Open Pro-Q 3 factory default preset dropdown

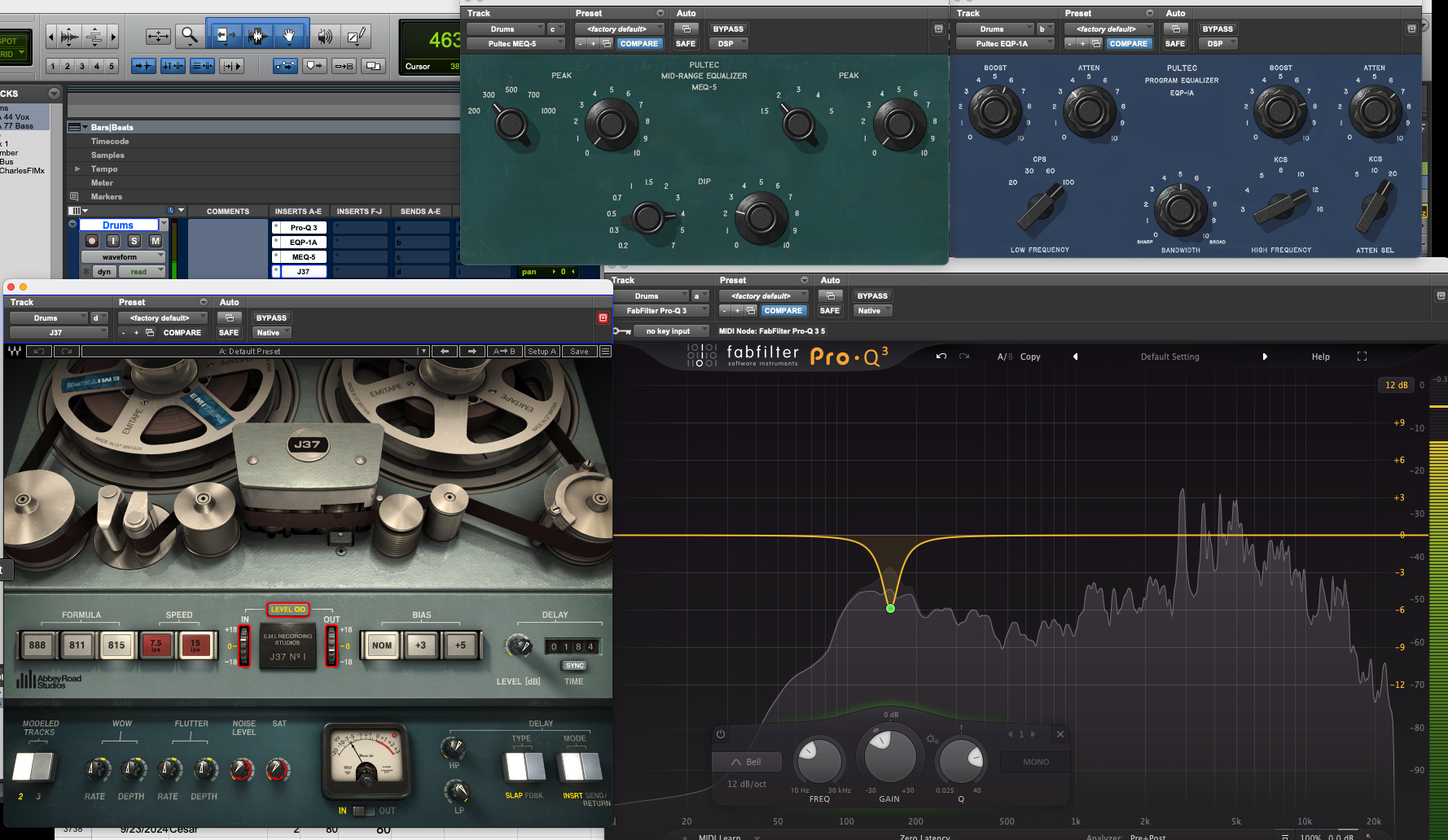click(x=764, y=296)
